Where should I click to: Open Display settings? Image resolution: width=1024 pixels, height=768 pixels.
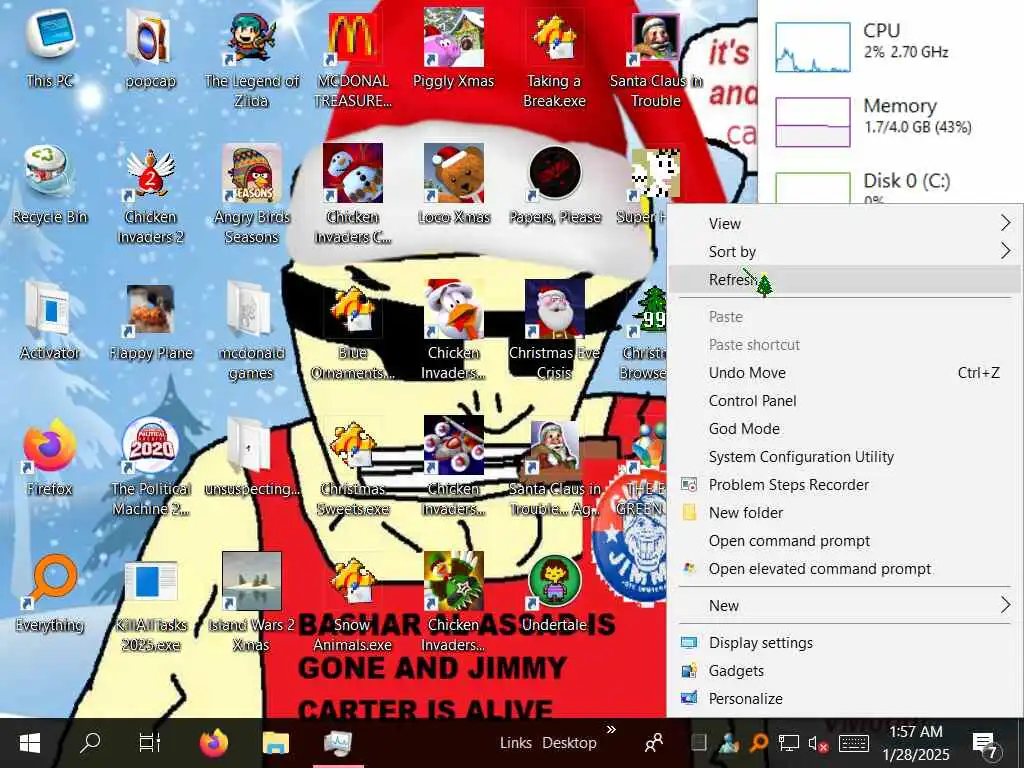844,643
